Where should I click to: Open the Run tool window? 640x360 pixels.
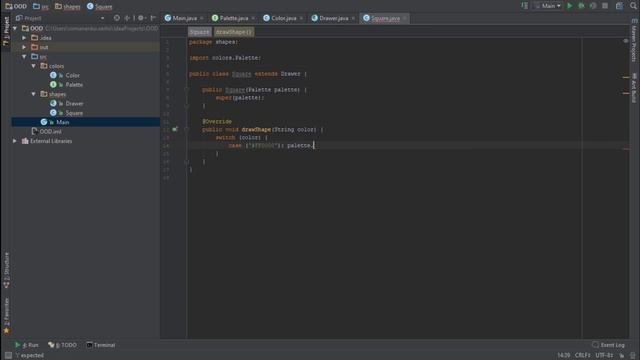coord(27,345)
